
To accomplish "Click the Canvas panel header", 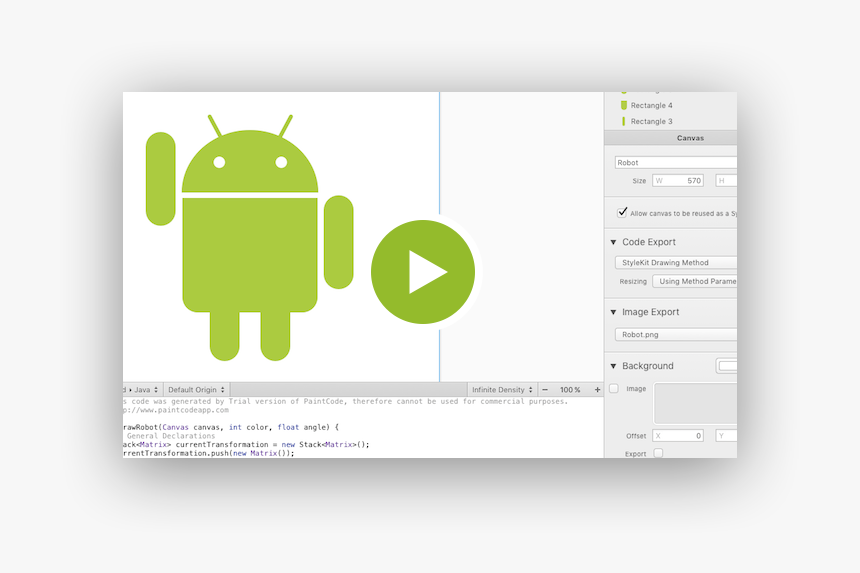I will tap(670, 138).
